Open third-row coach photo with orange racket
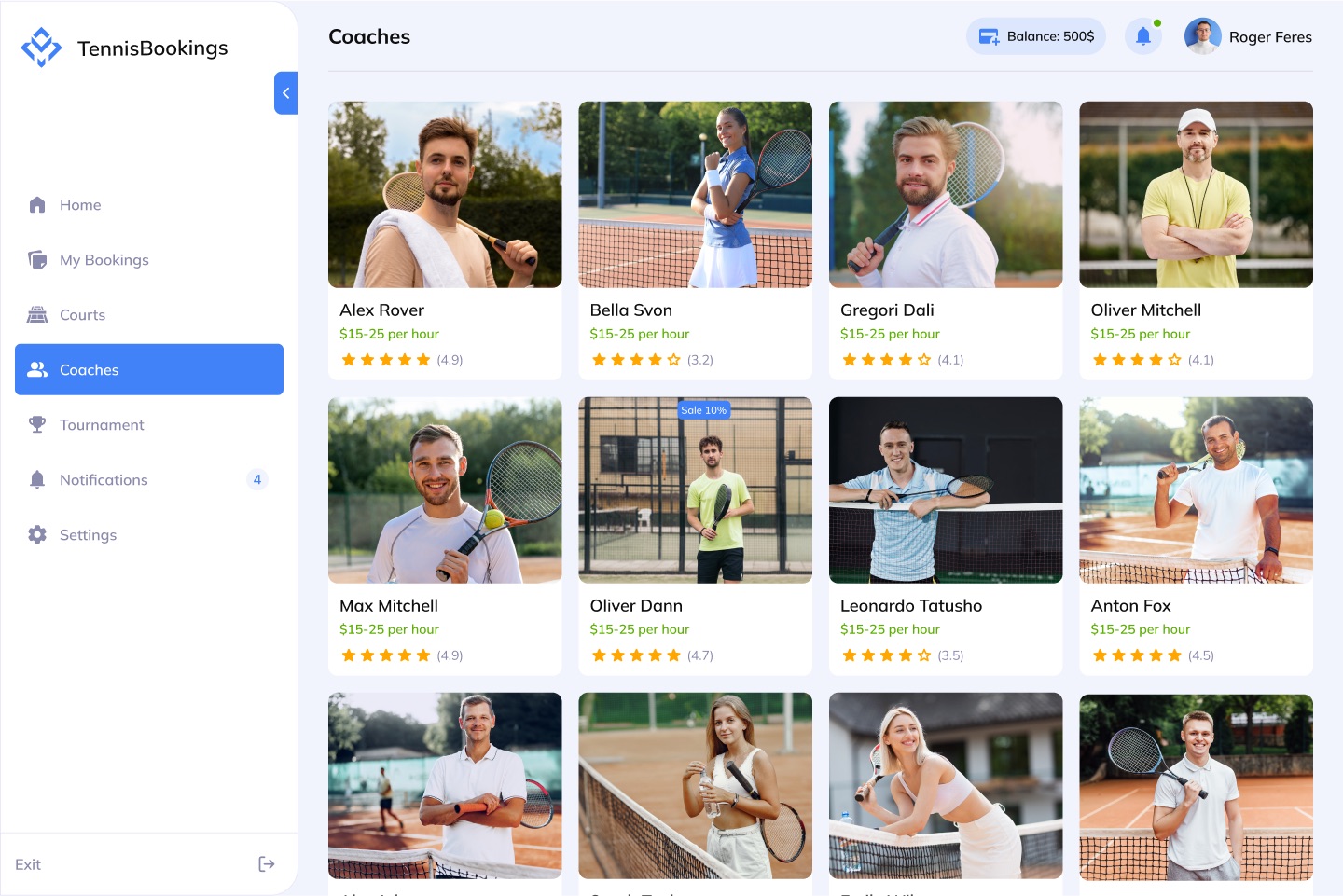The image size is (1343, 896). 445,786
